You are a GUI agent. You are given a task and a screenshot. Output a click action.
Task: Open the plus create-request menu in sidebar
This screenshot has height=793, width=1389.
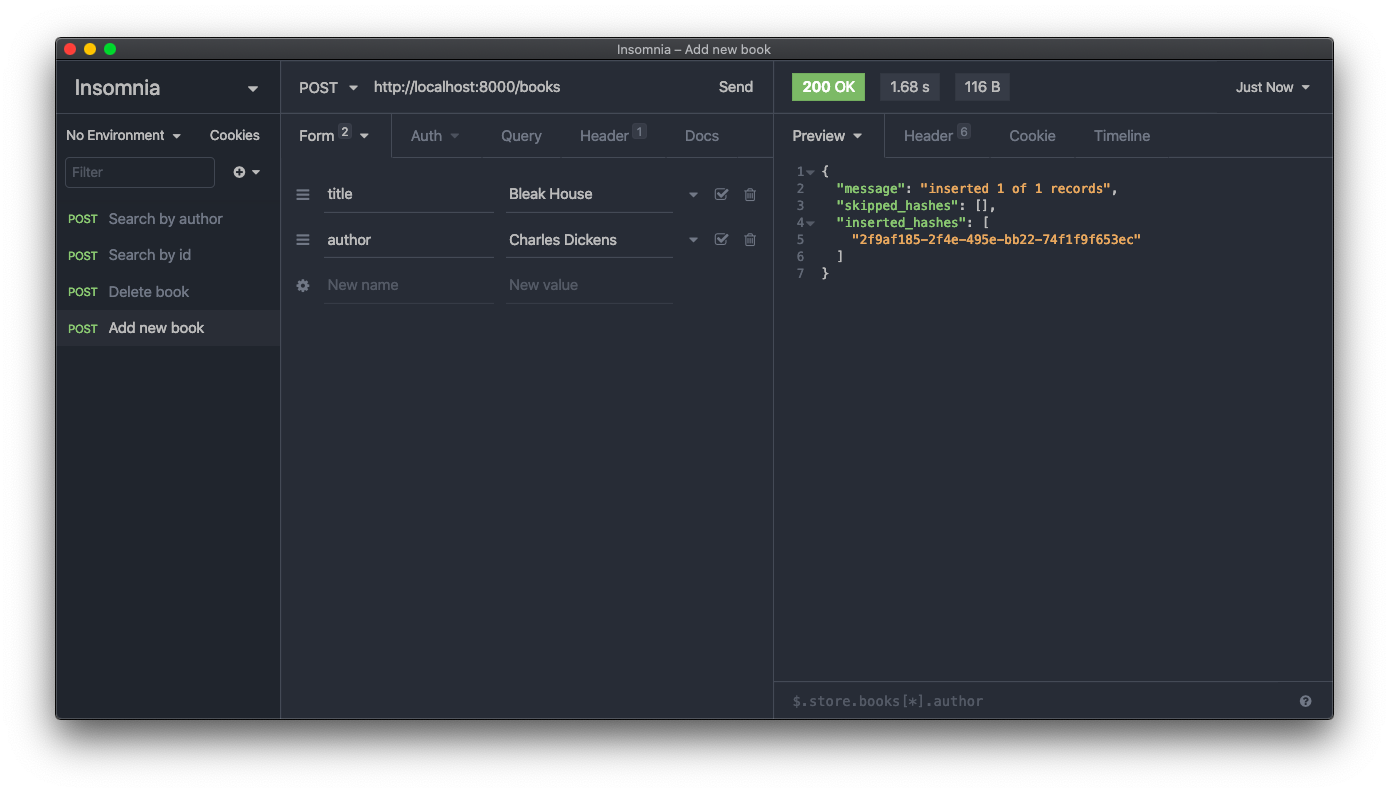(x=246, y=172)
